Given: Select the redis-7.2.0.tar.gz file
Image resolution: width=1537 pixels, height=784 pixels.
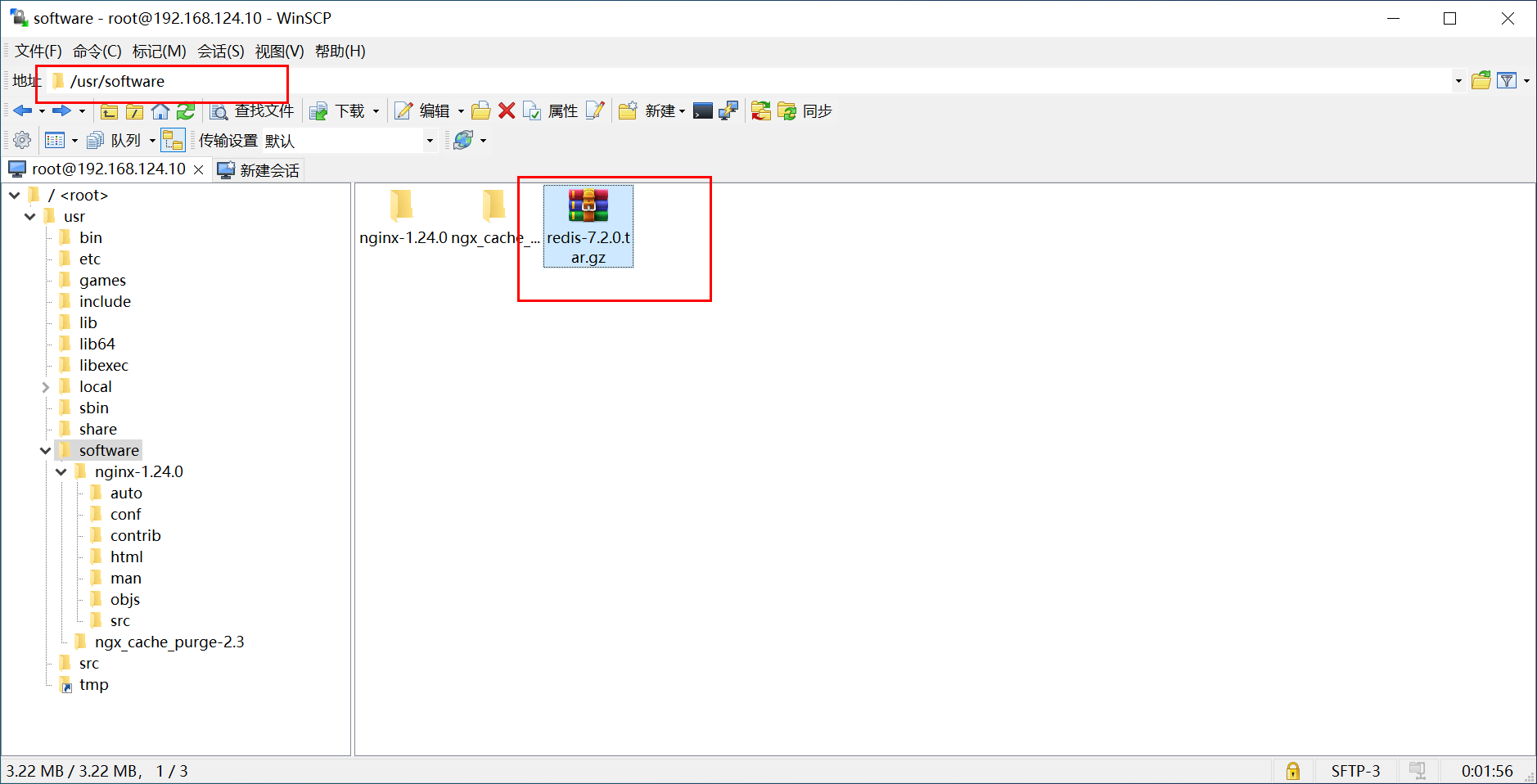Looking at the screenshot, I should 588,225.
